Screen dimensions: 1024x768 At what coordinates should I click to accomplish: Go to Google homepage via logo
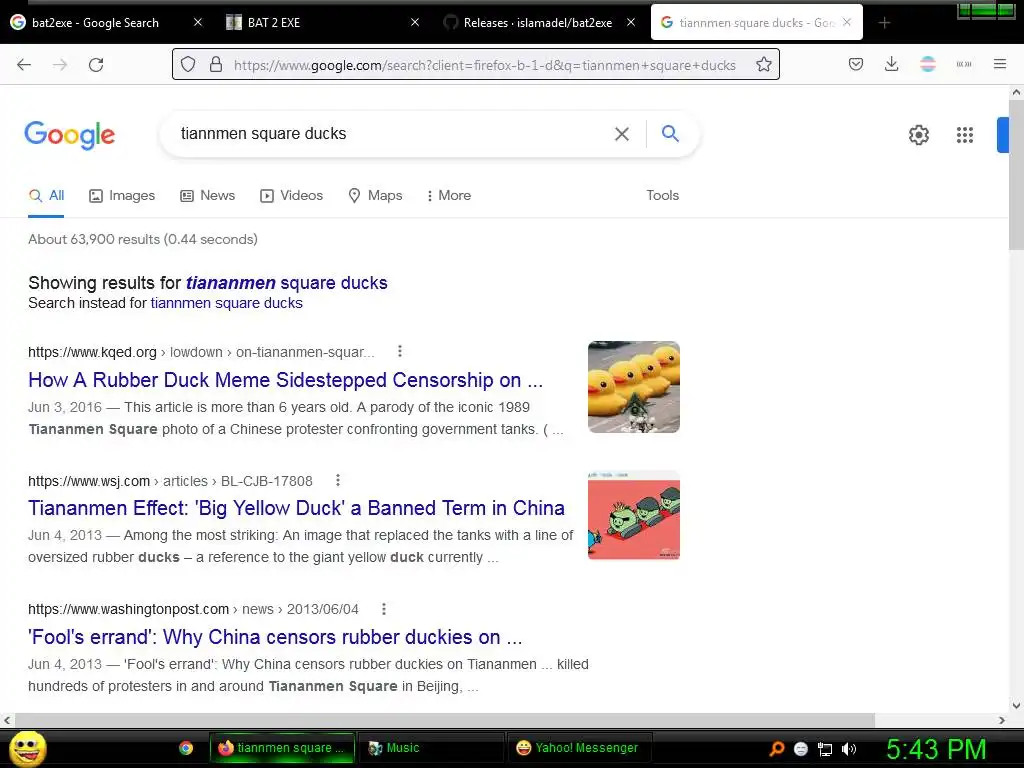click(x=69, y=135)
